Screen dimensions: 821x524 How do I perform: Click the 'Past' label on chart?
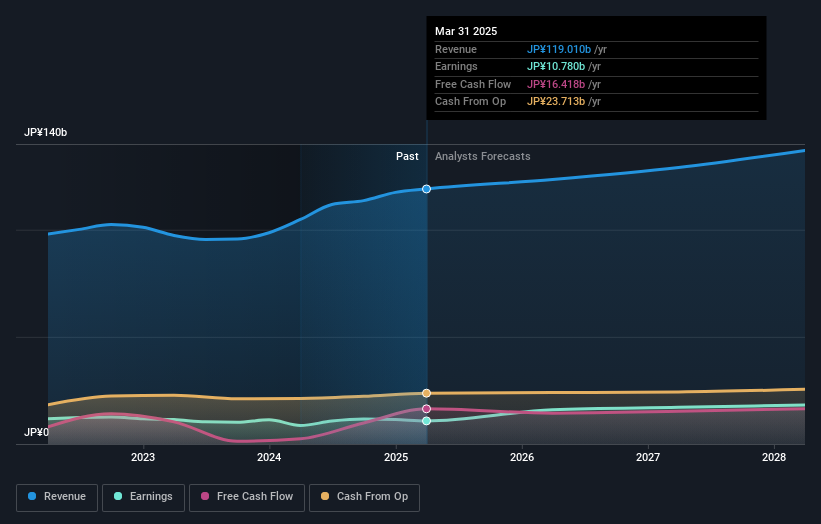tap(407, 157)
